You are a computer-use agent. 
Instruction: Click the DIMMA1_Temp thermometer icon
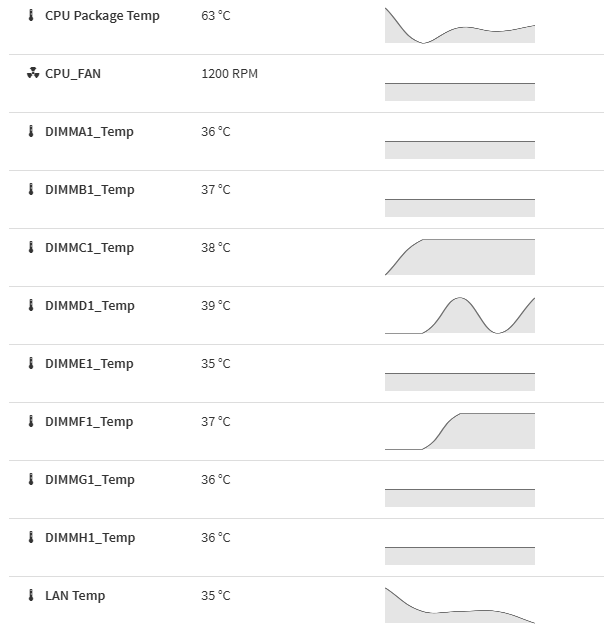(x=31, y=132)
